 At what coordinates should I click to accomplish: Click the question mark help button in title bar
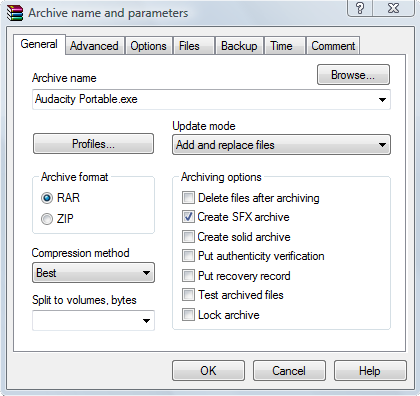tap(360, 8)
